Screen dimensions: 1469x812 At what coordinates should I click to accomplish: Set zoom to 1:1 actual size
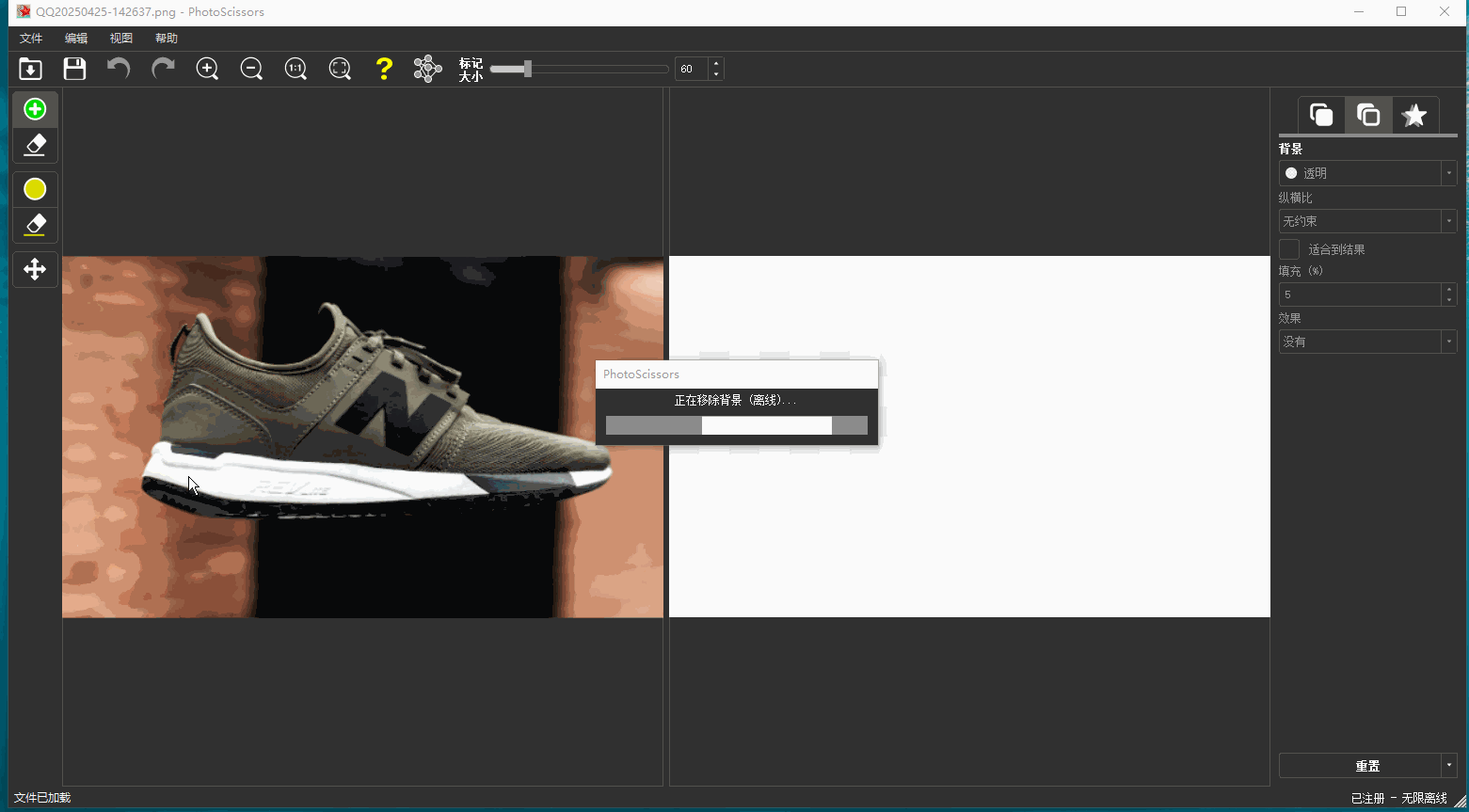(295, 69)
